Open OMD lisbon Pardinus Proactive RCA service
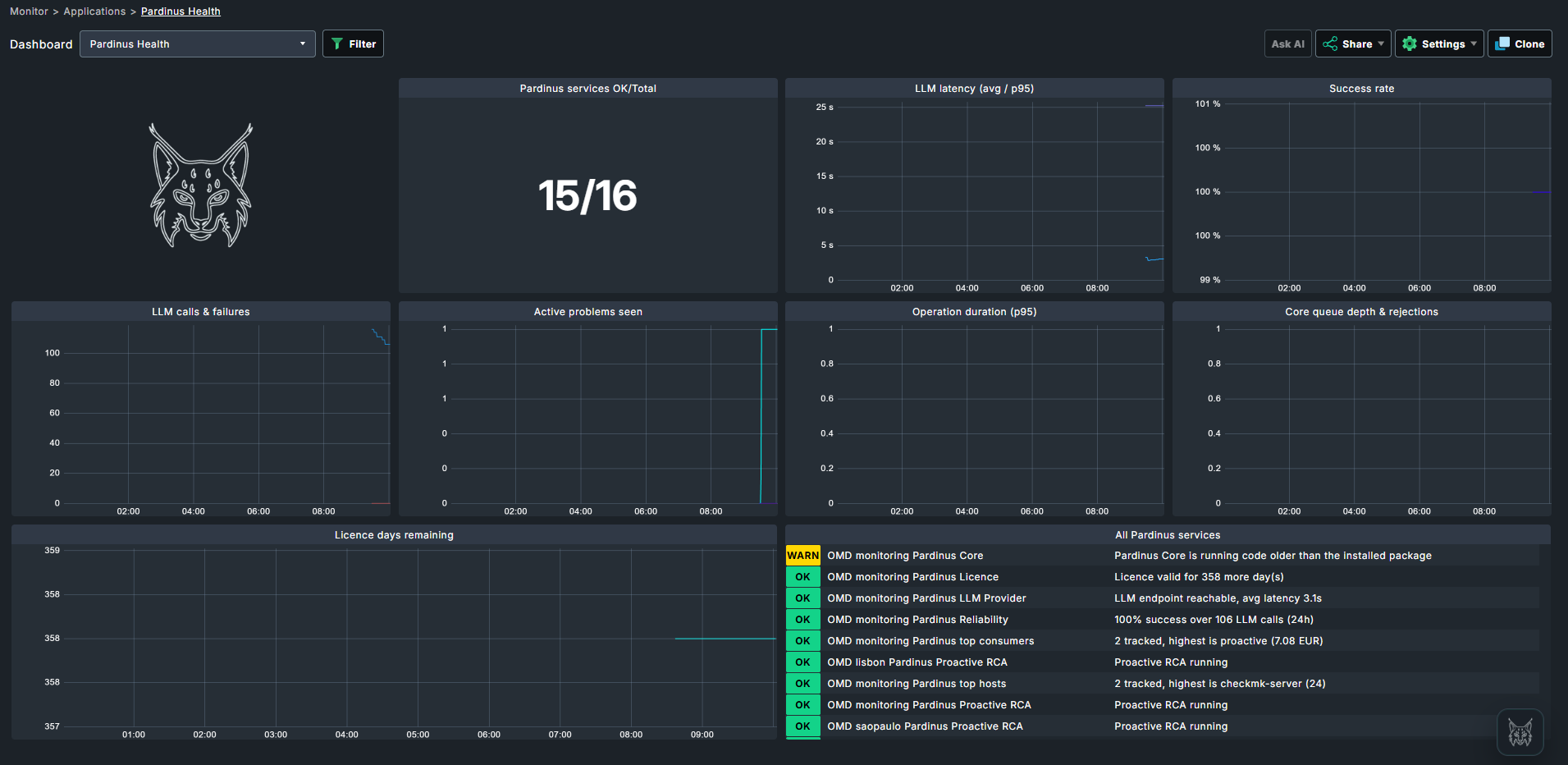 917,662
